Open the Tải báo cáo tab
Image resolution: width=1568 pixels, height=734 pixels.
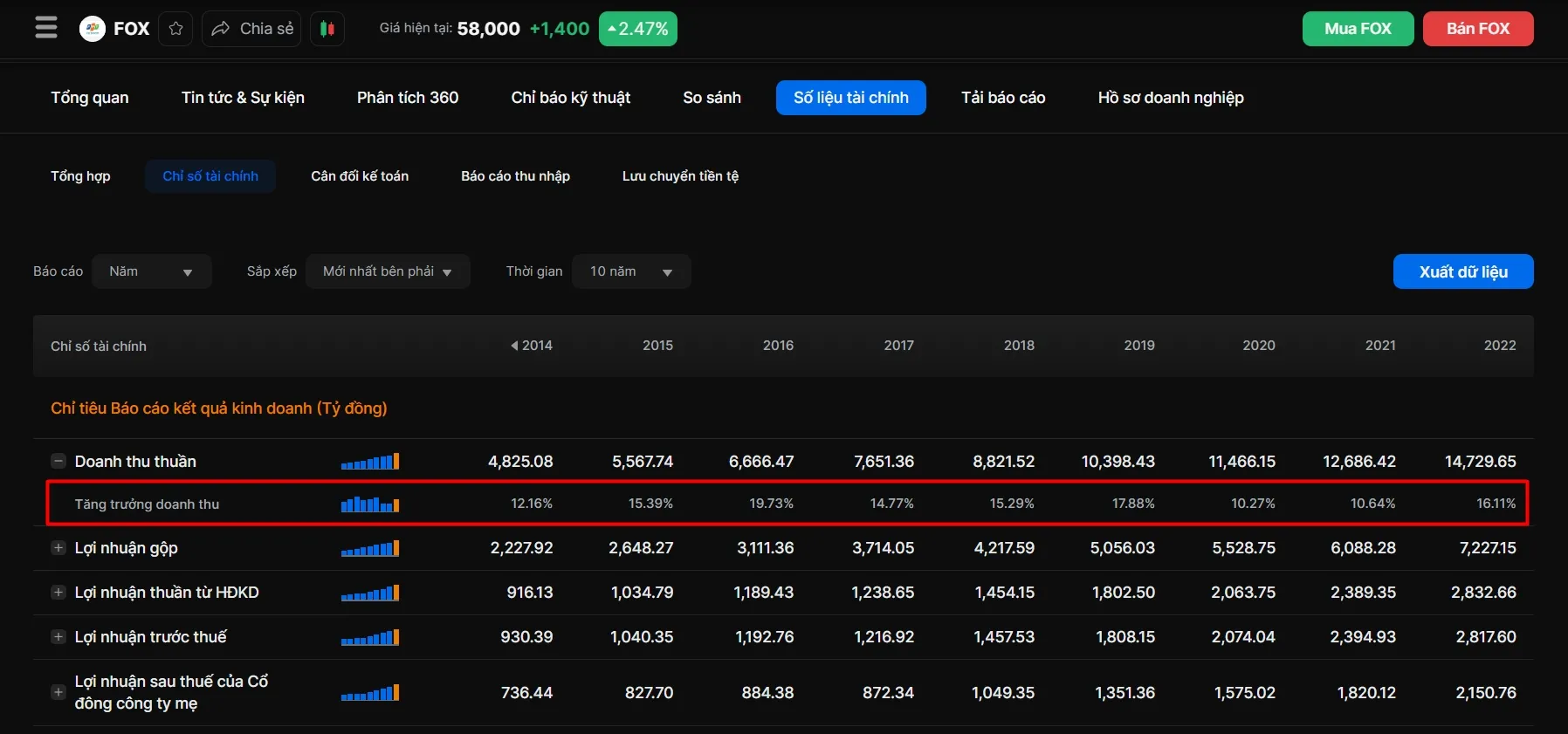(1003, 98)
